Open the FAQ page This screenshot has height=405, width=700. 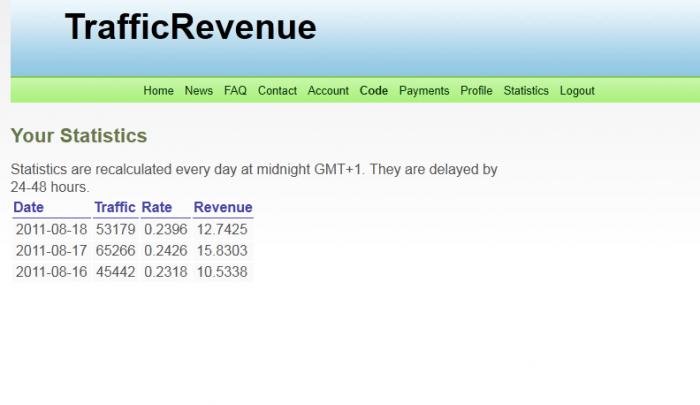tap(235, 91)
